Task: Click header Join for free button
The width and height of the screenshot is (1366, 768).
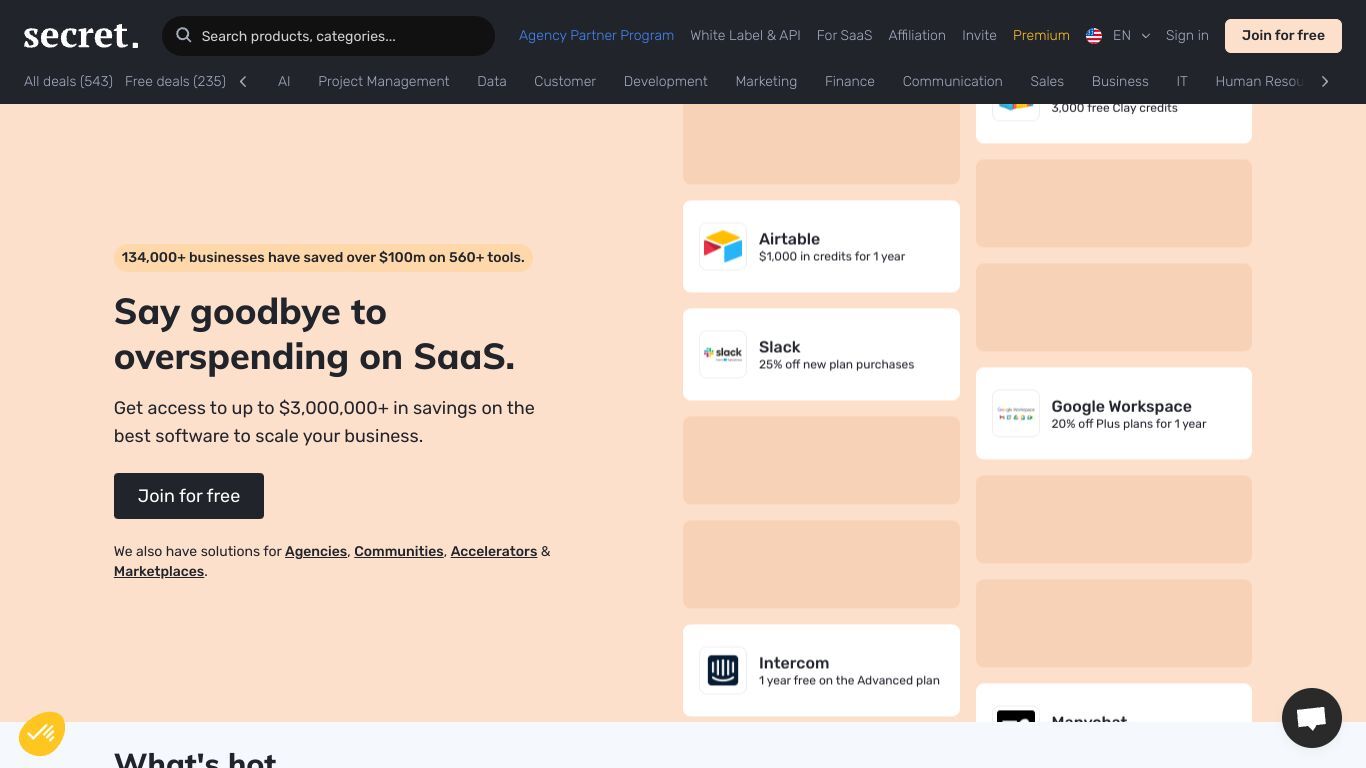Action: [x=1283, y=36]
